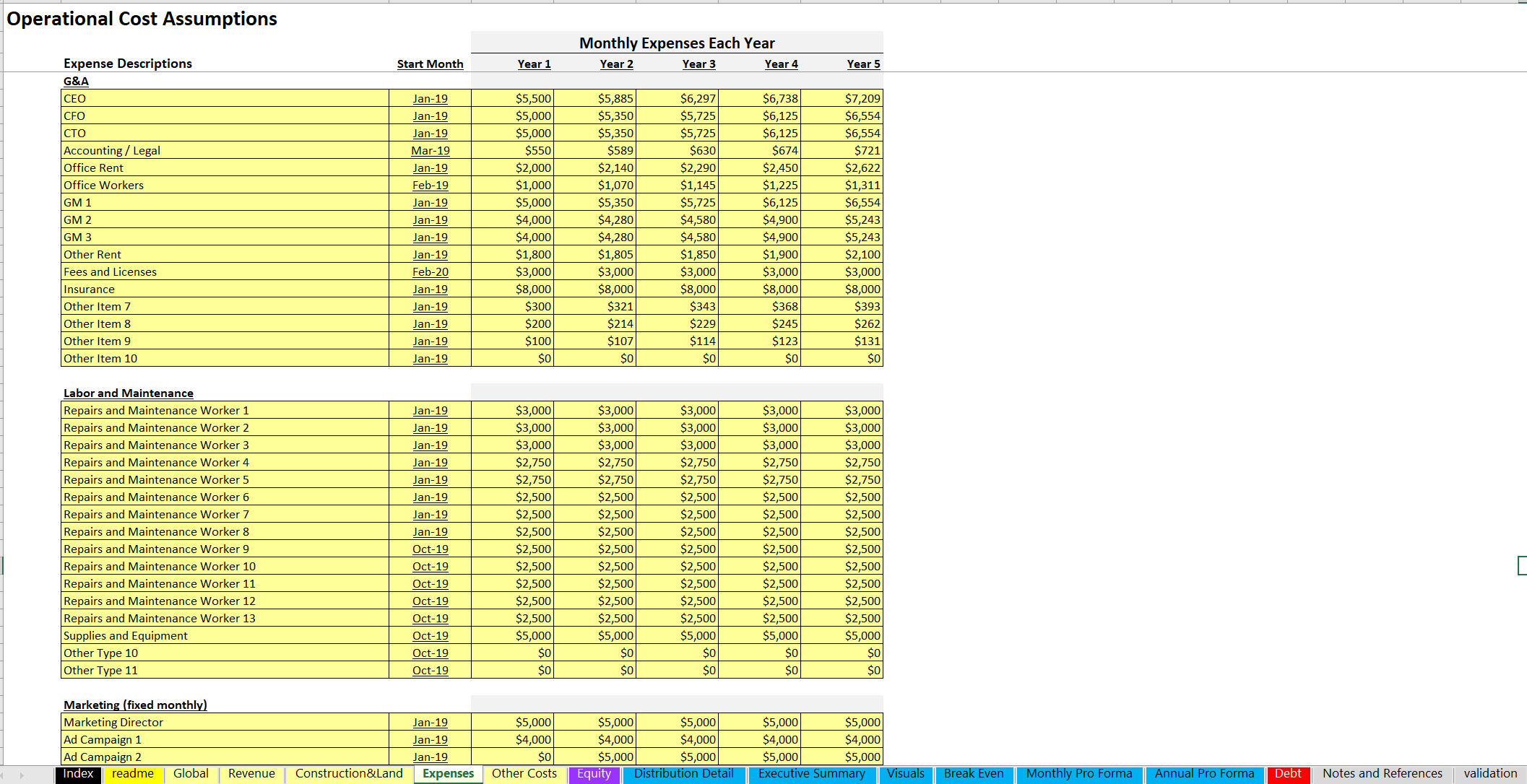Switch to the readme sheet tab

[x=133, y=774]
